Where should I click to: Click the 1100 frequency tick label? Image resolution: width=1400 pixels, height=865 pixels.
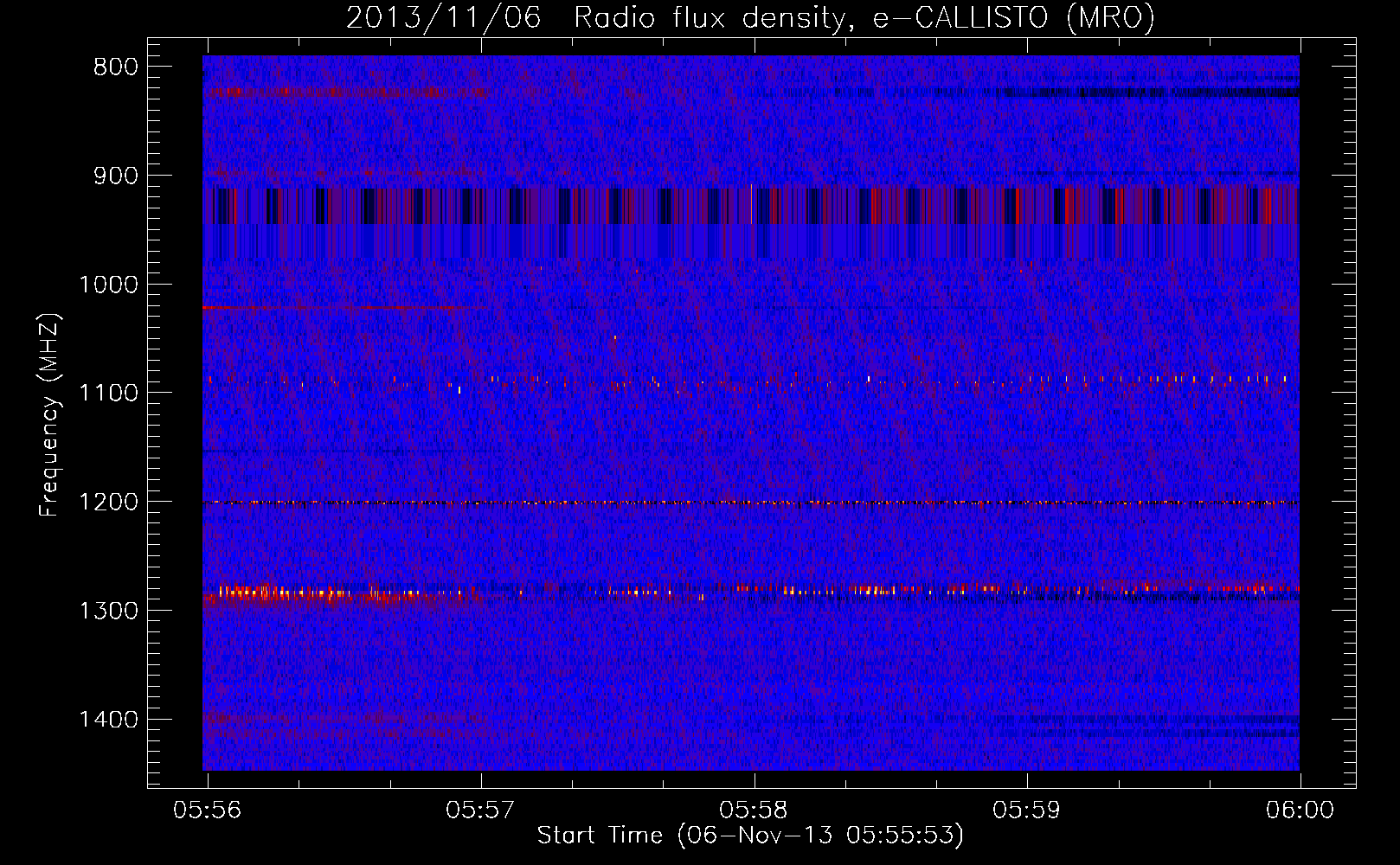coord(108,394)
